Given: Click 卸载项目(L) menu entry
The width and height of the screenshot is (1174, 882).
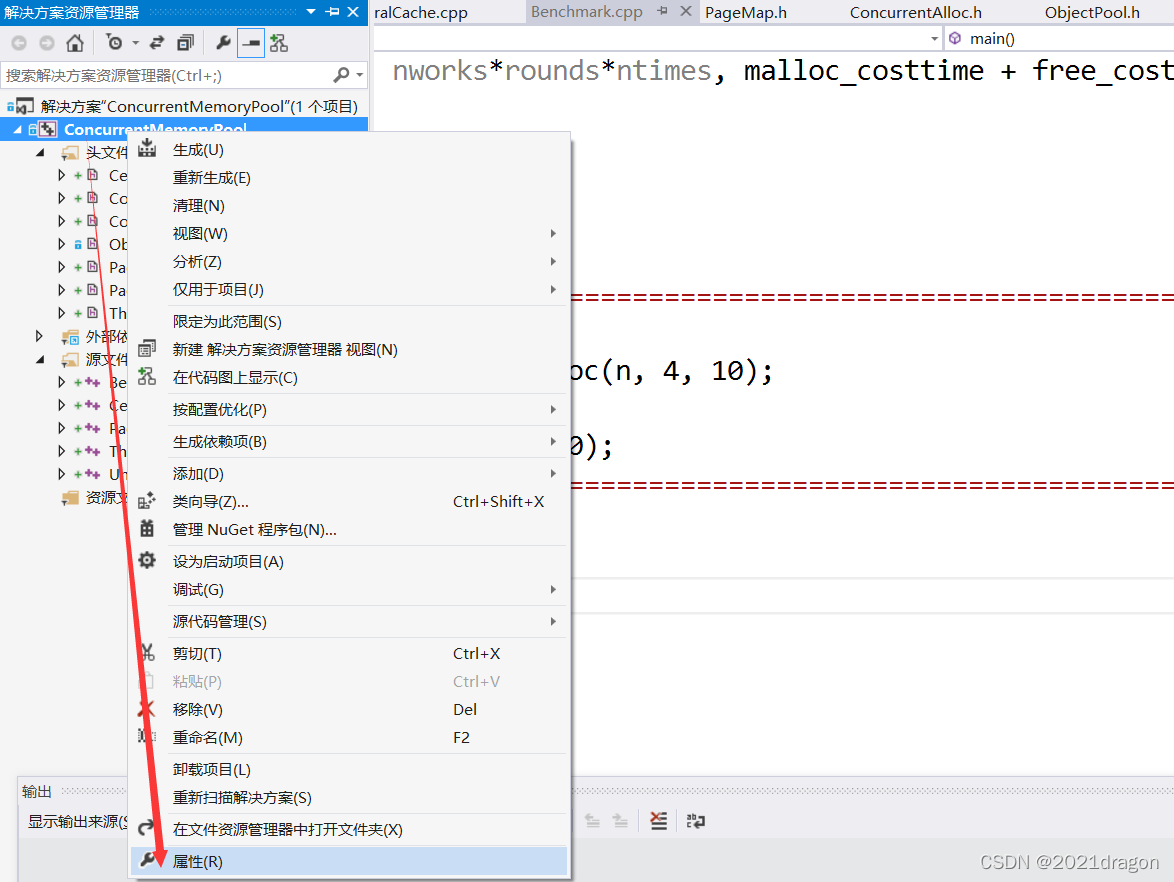Looking at the screenshot, I should [349, 770].
